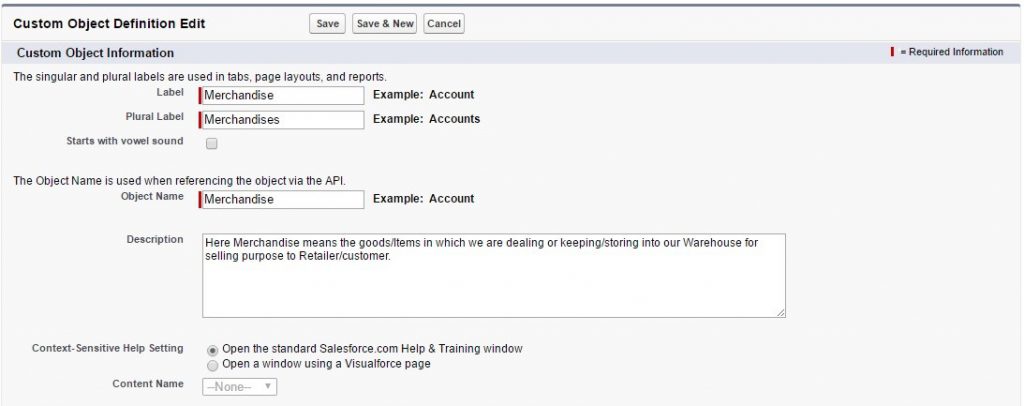The image size is (1024, 406).
Task: Click the Context-Sensitive Help Setting label
Action: point(107,348)
